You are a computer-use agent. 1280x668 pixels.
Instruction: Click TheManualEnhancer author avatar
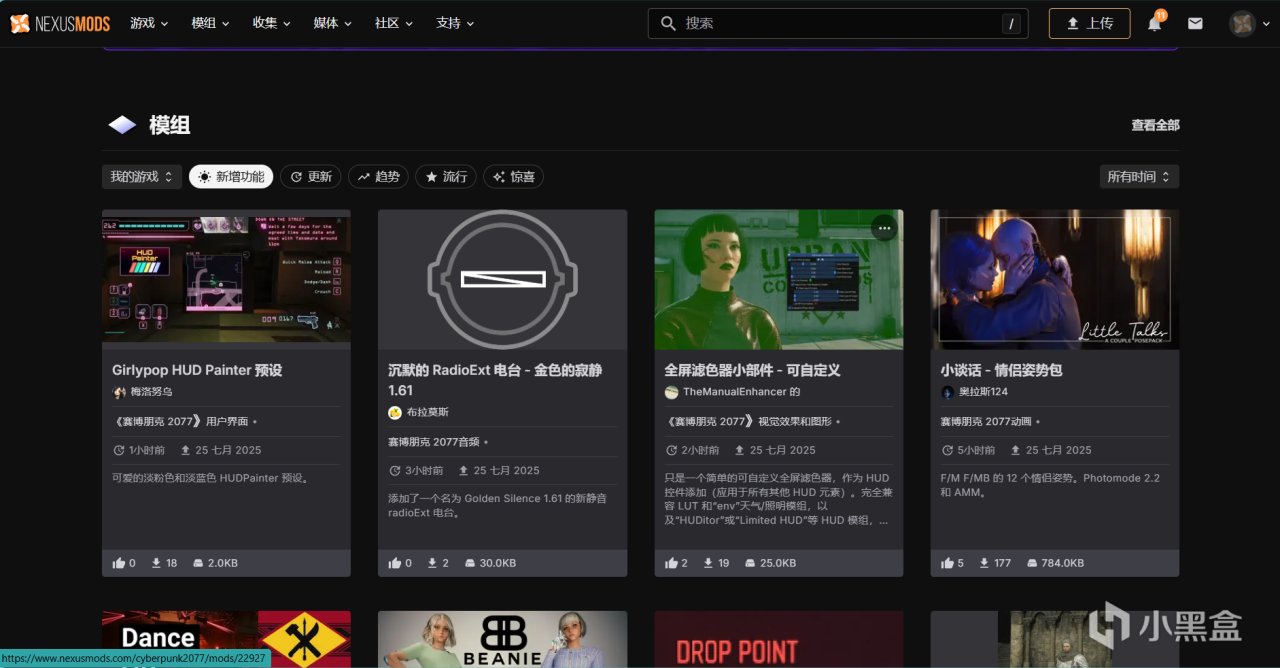click(x=671, y=393)
